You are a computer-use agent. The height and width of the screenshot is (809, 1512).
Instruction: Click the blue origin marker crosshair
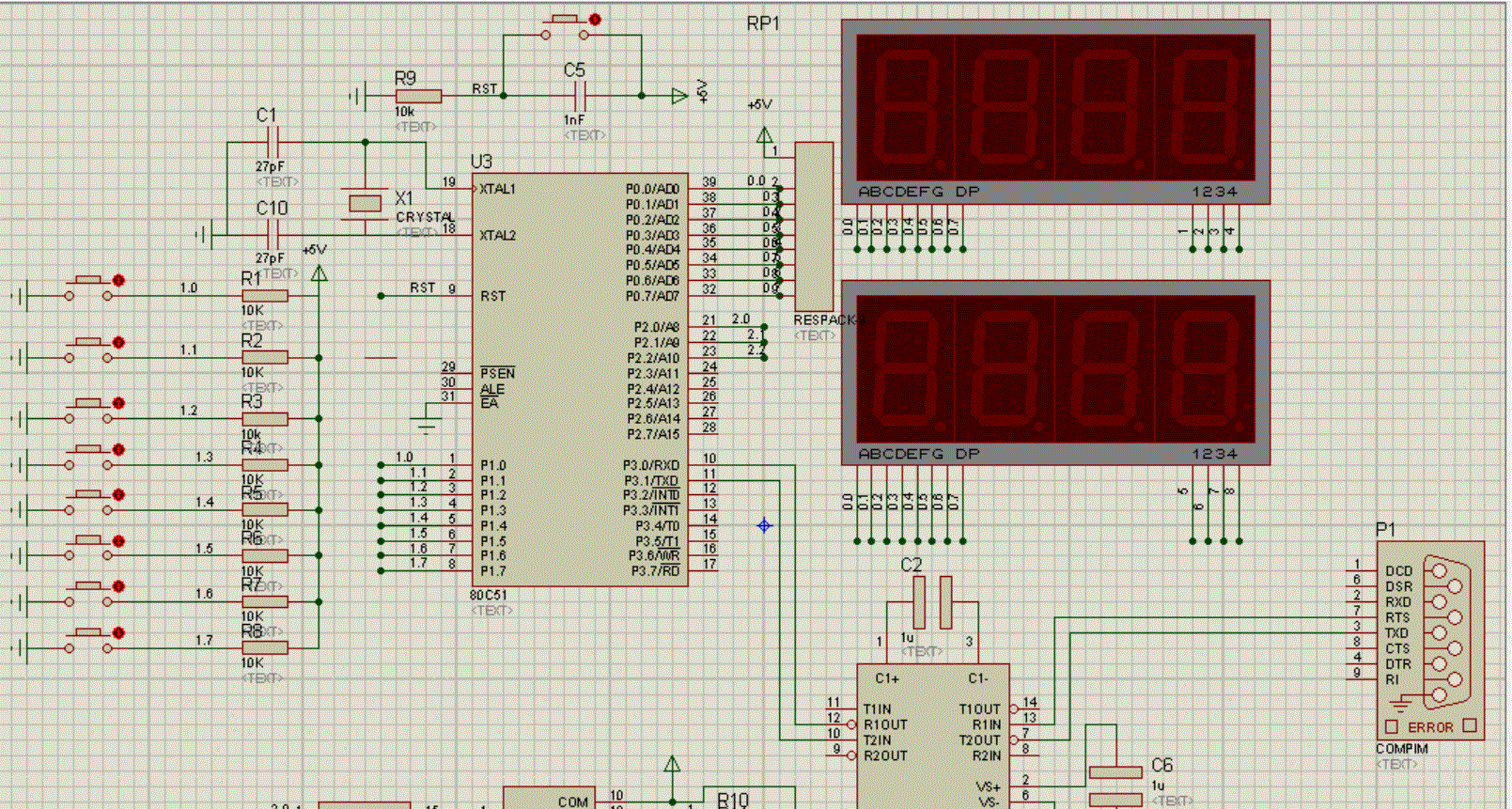point(764,525)
